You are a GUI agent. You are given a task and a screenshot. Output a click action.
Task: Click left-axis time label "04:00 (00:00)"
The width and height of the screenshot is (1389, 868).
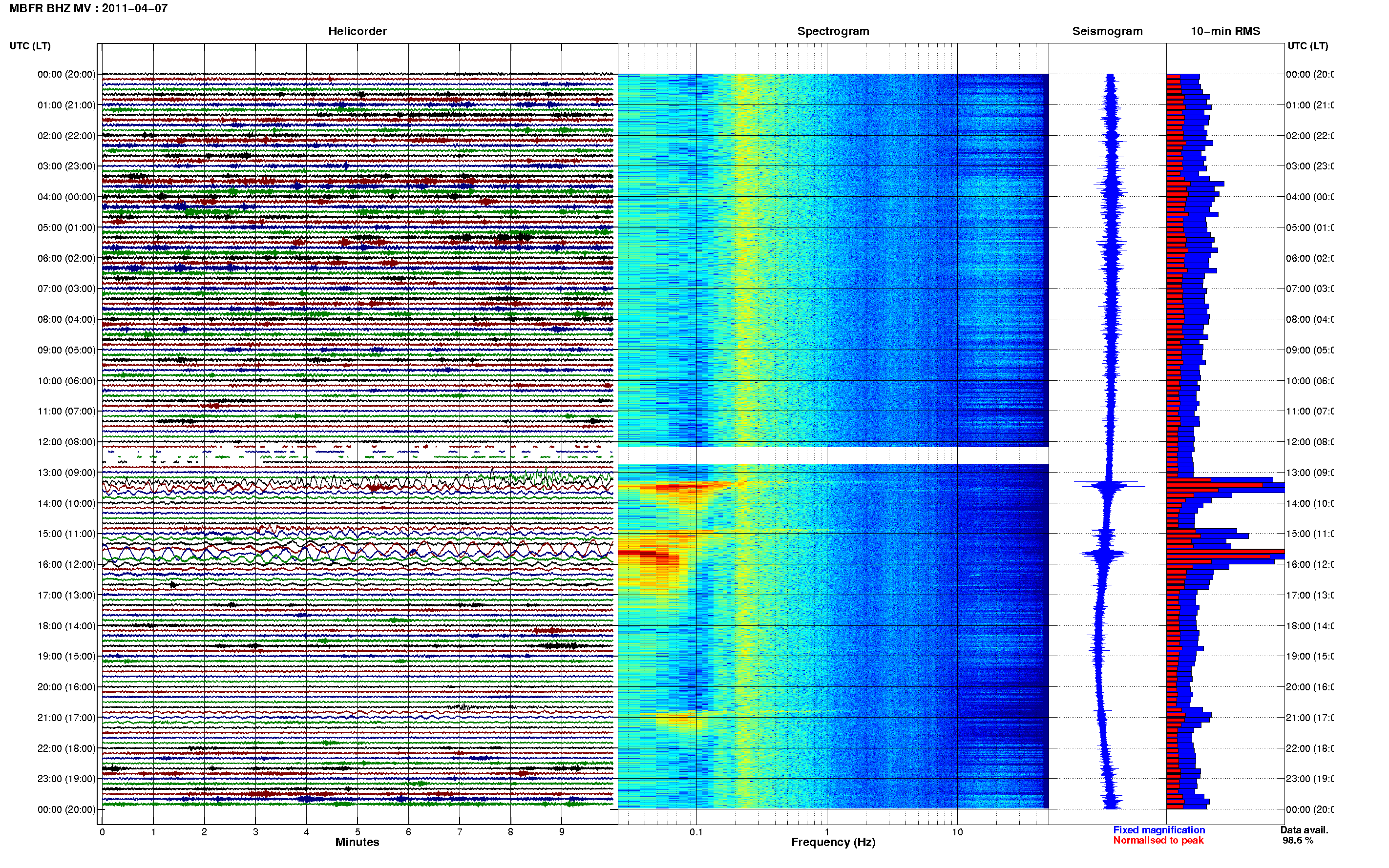(66, 197)
